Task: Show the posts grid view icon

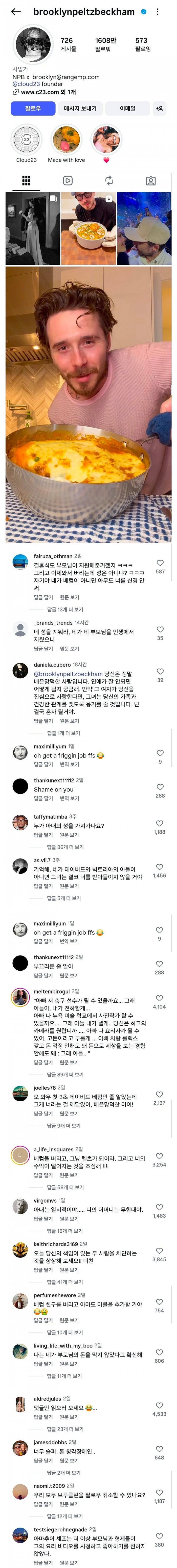Action: point(26,181)
